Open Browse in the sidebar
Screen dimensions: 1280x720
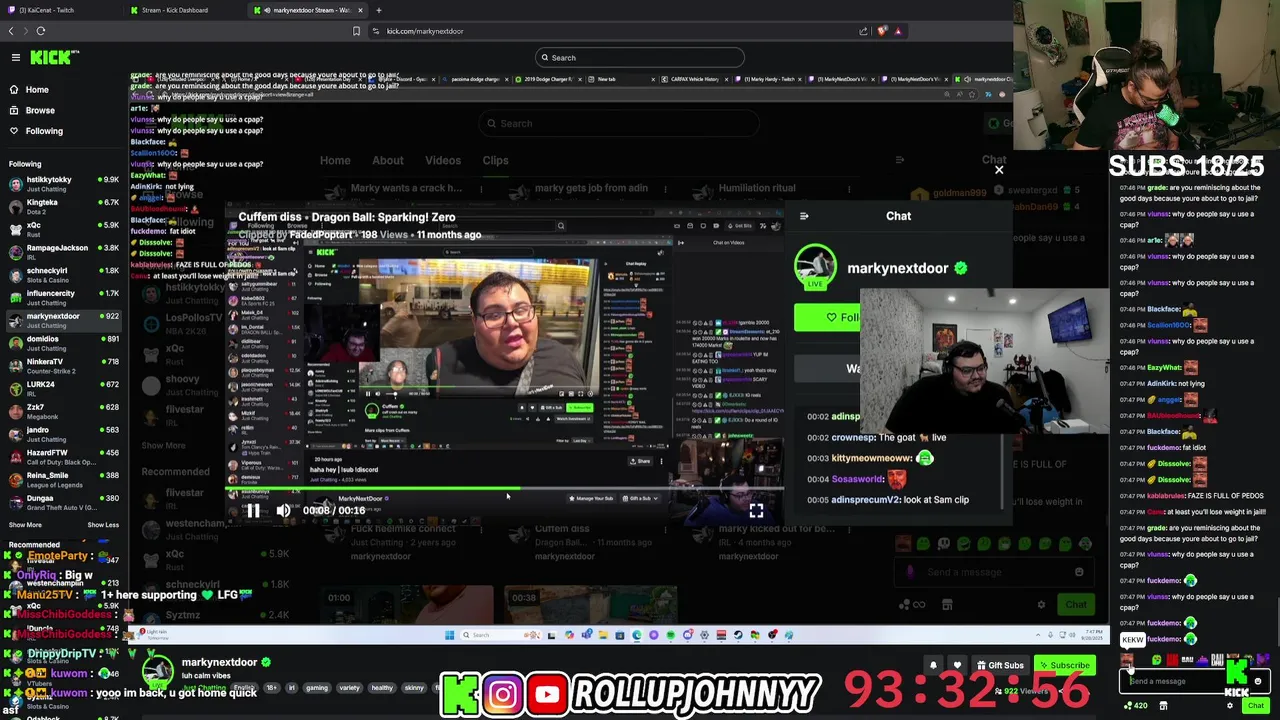click(40, 110)
